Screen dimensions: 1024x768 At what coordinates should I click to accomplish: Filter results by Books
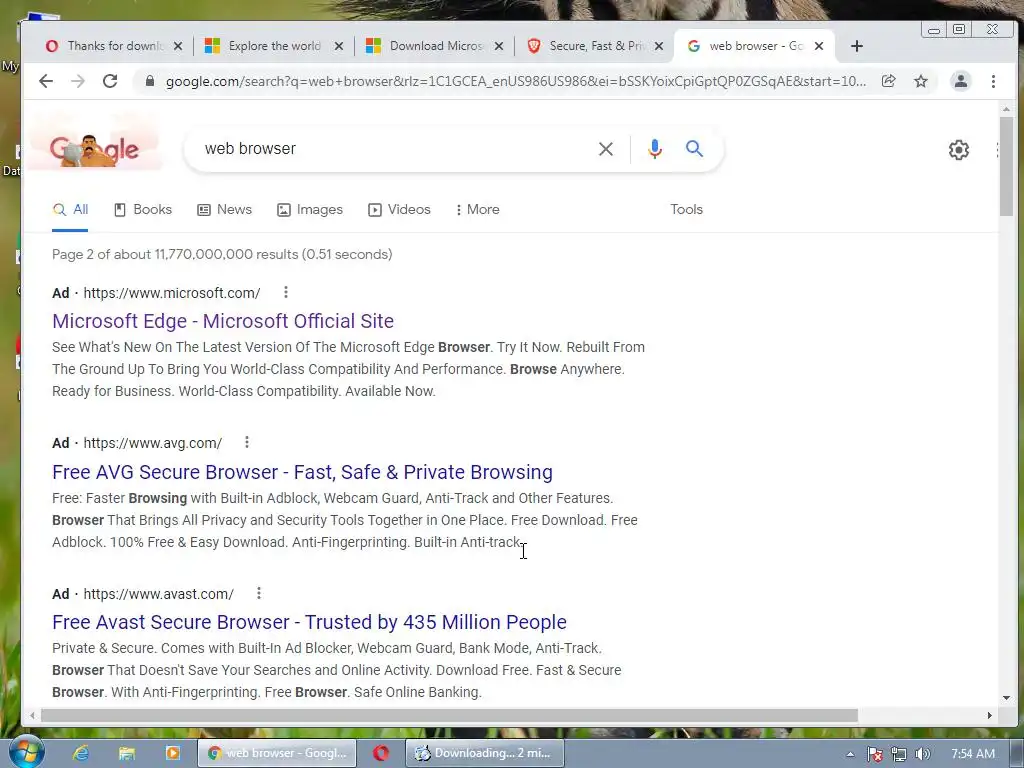click(x=143, y=210)
